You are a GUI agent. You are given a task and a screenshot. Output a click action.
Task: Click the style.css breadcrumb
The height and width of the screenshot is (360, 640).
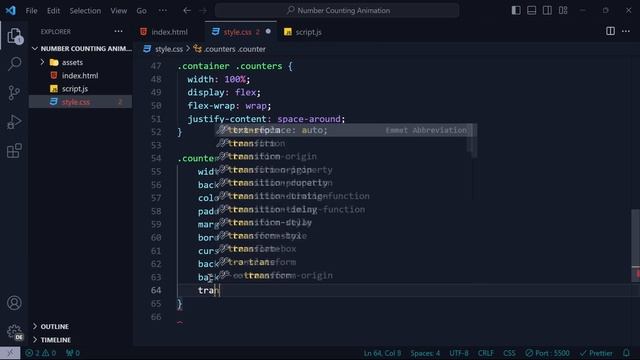pos(163,49)
